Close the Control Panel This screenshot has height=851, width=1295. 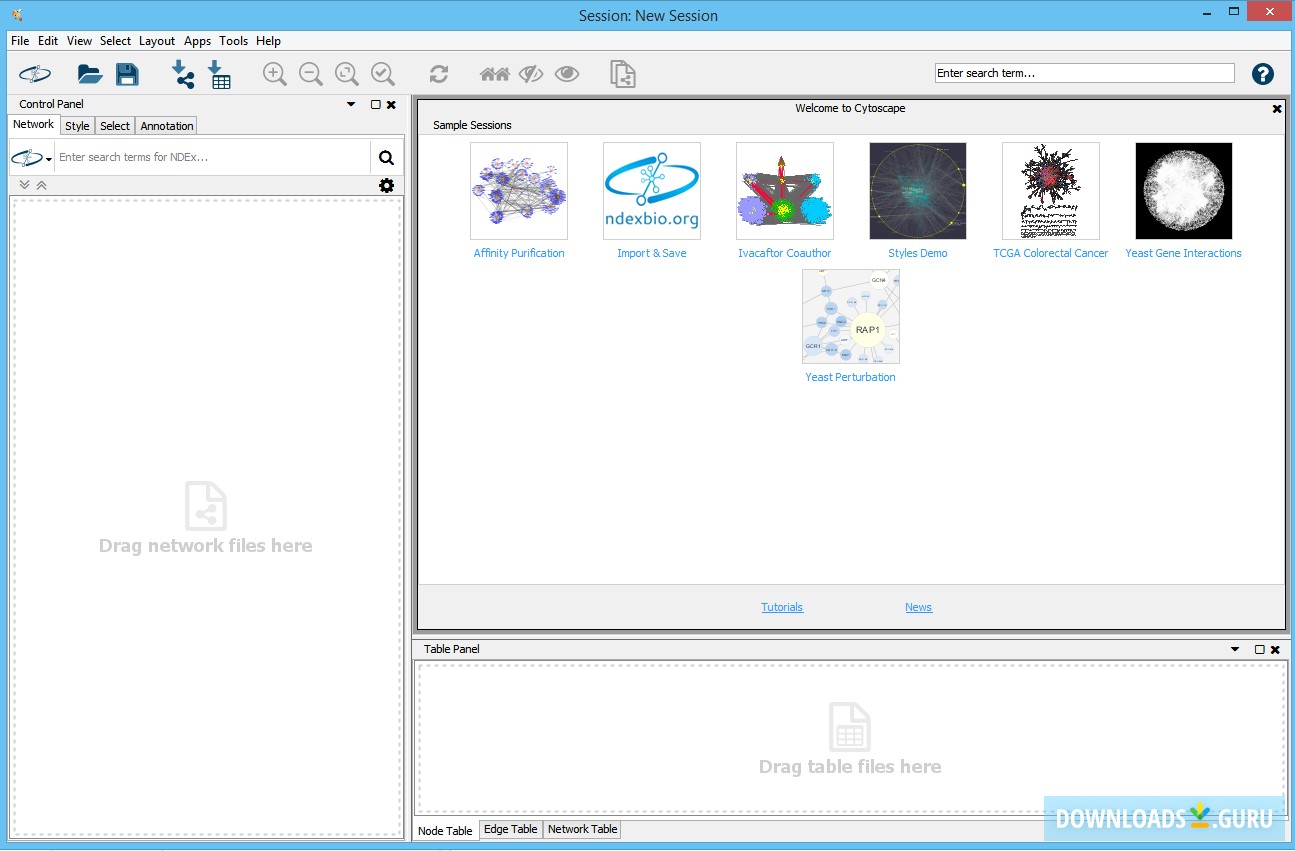coord(391,104)
